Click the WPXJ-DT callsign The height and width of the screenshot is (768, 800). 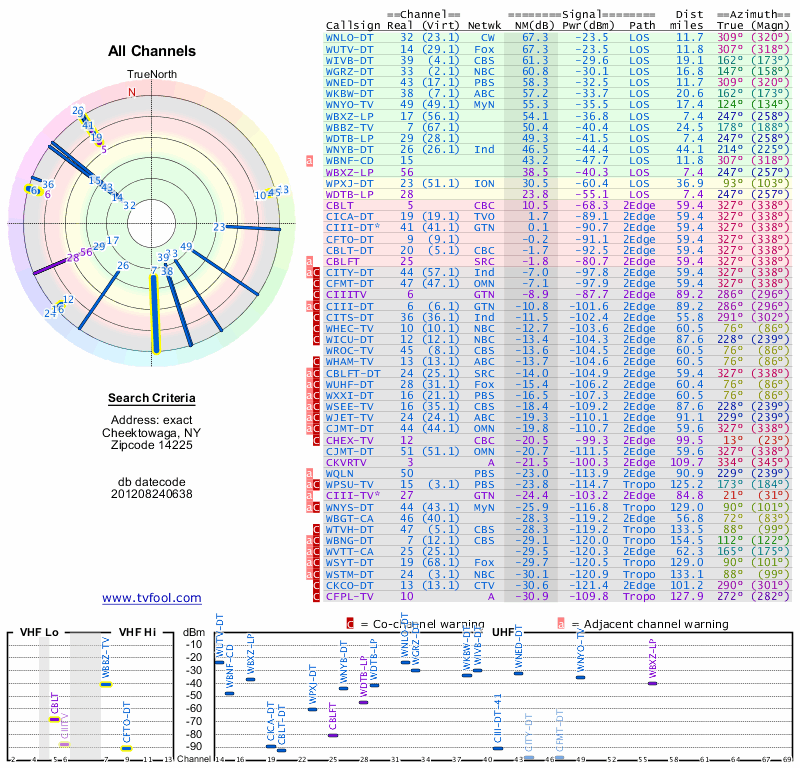(349, 183)
